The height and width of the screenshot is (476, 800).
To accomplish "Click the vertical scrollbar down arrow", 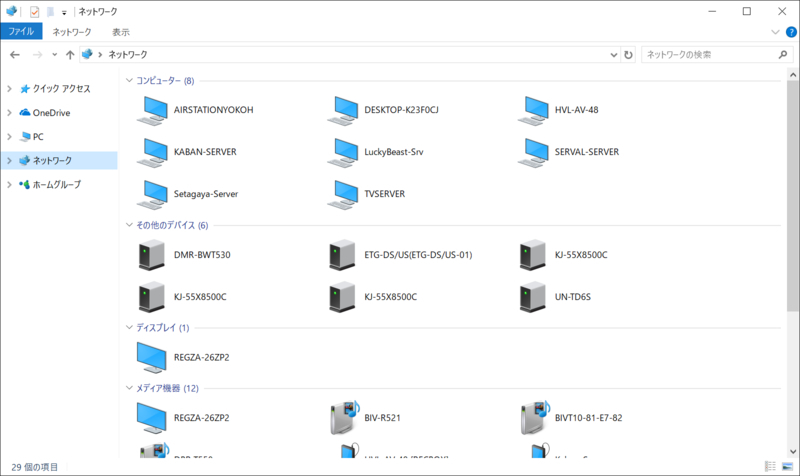I will click(x=792, y=451).
